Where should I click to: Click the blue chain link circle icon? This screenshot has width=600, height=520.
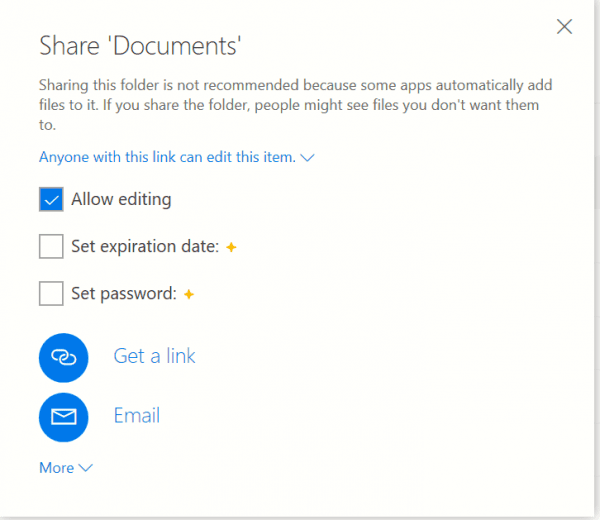click(64, 357)
